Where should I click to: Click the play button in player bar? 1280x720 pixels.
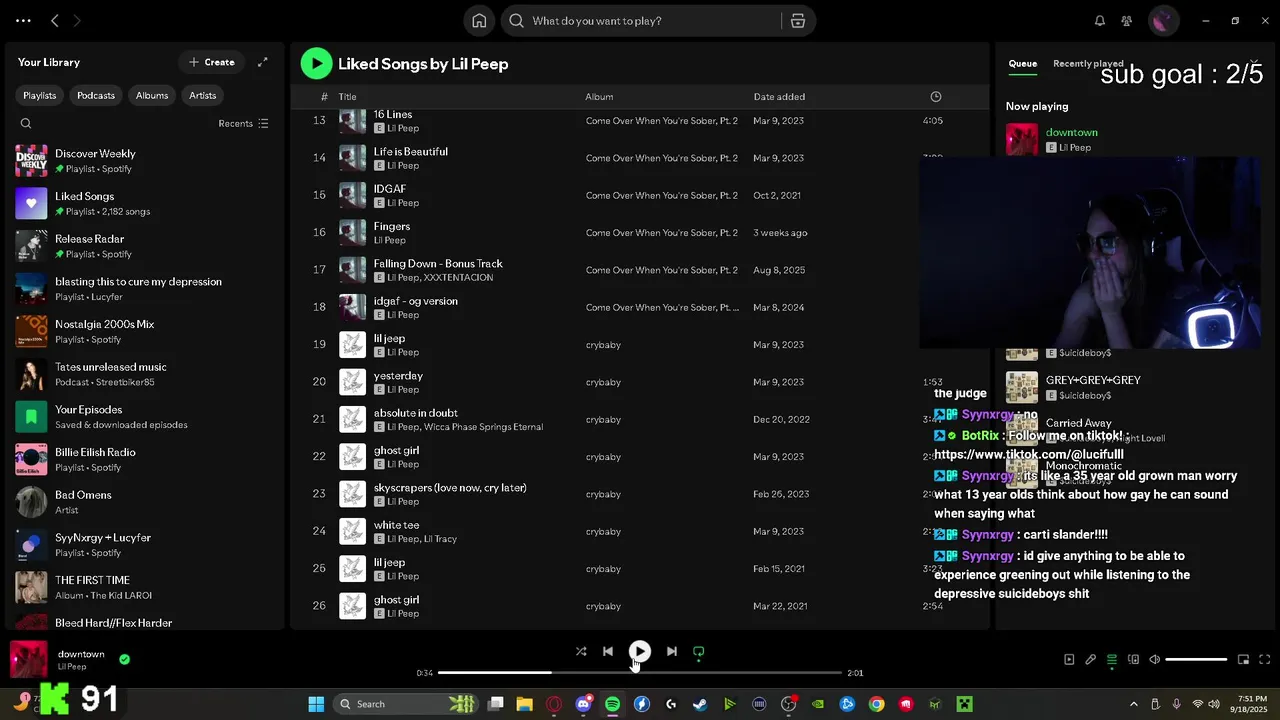640,651
